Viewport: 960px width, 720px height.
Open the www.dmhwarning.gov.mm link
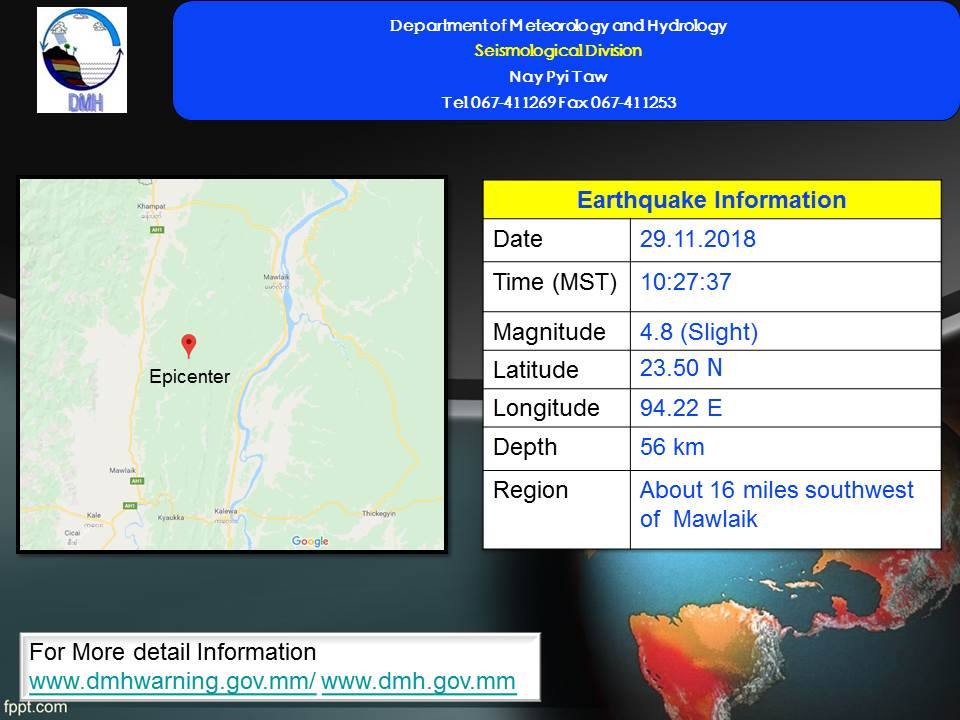tap(172, 681)
